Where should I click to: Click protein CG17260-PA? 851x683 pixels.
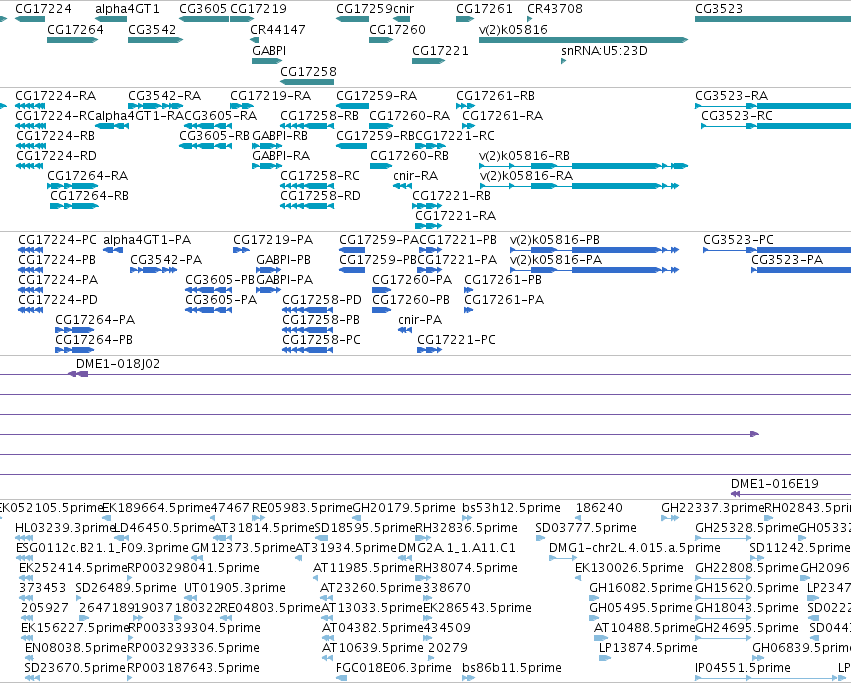412,280
